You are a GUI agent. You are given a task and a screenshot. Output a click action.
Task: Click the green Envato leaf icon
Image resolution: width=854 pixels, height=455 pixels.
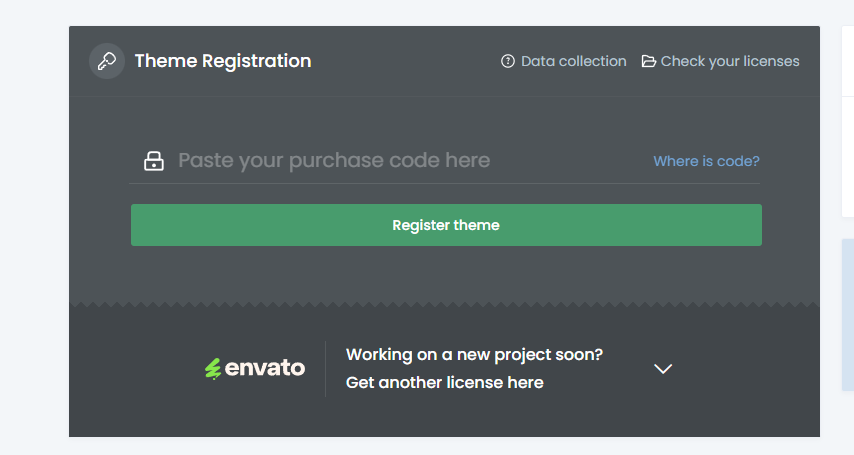(212, 369)
